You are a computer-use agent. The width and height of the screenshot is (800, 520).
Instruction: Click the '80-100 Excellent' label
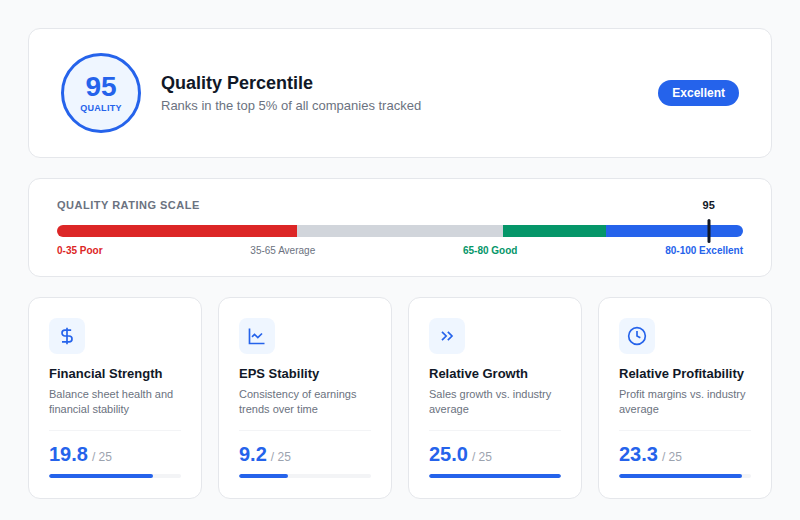click(x=704, y=251)
